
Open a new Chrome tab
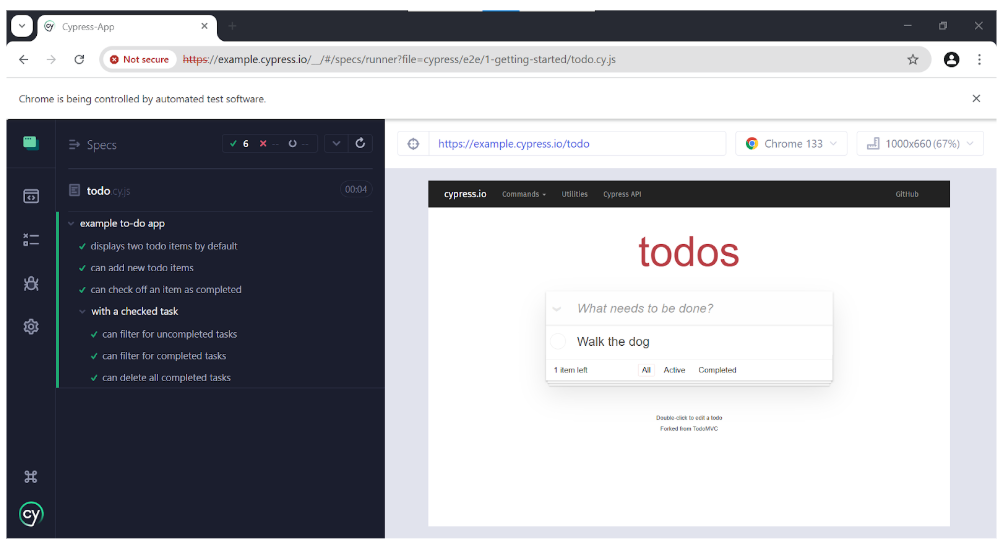(x=232, y=26)
